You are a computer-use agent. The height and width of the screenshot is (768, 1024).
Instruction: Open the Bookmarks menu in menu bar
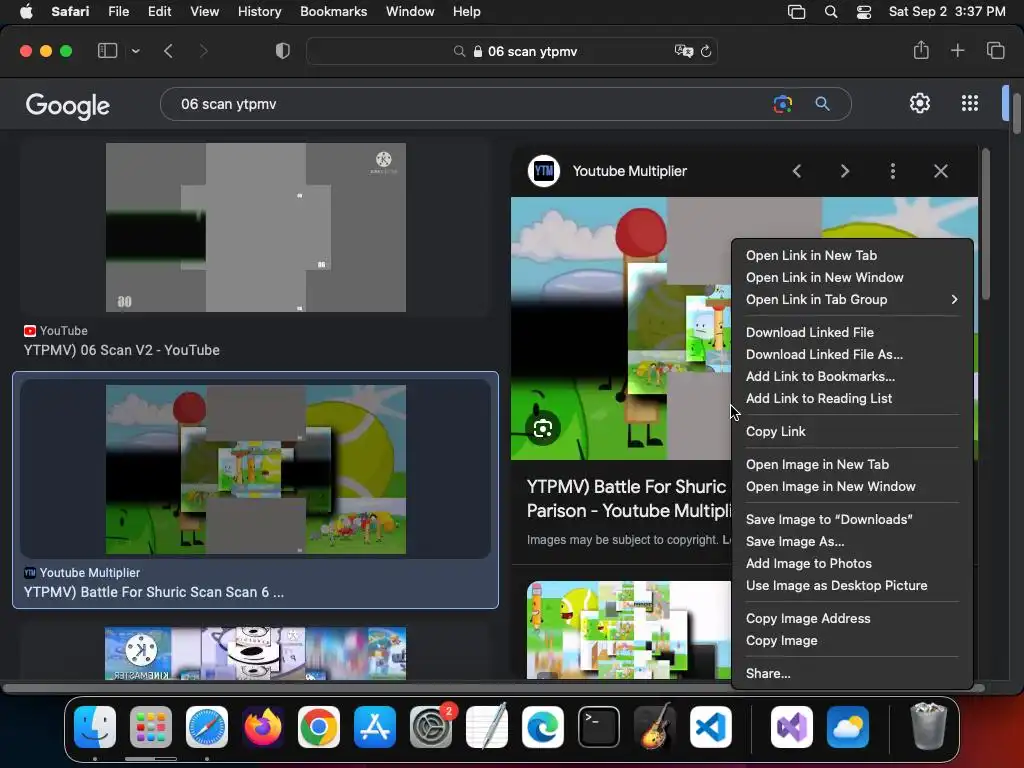pos(333,12)
